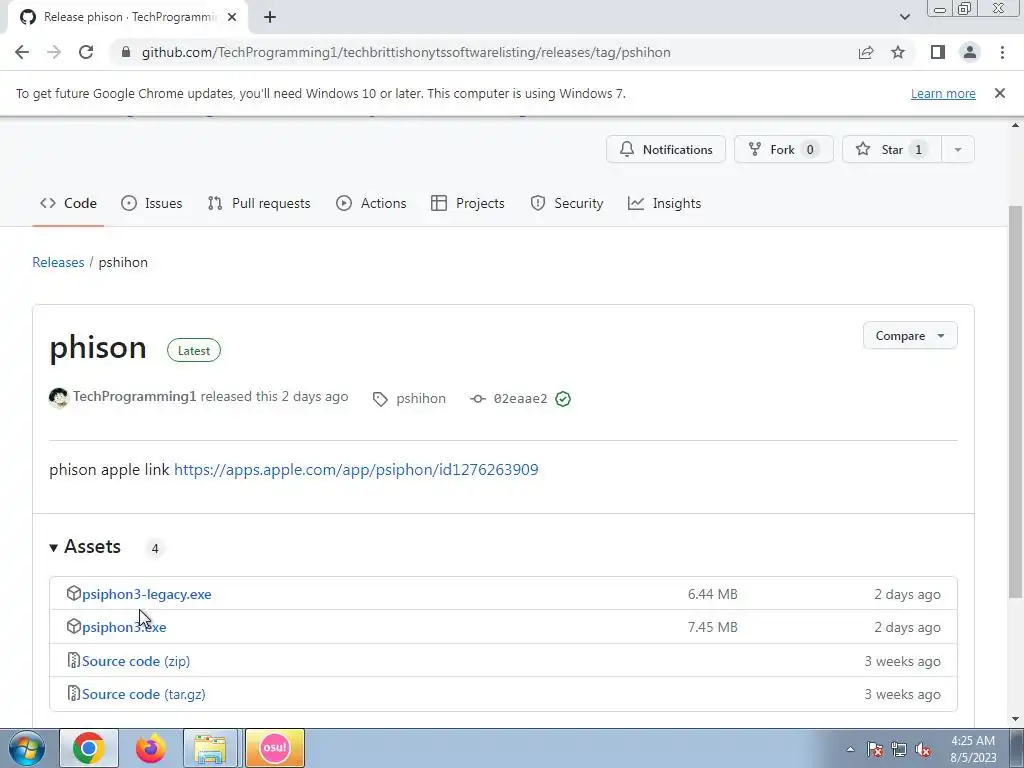This screenshot has width=1024, height=768.
Task: Collapse the Assets section
Action: 85,547
